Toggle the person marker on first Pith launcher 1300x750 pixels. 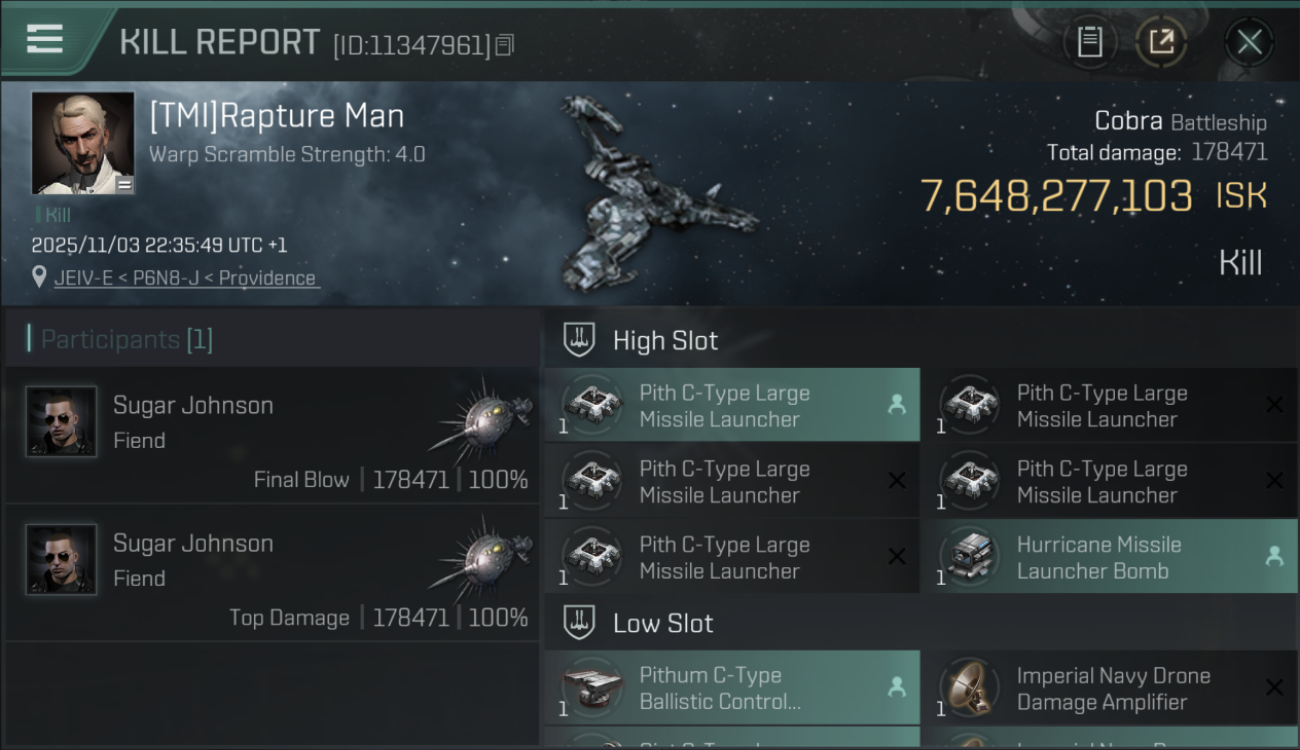pos(897,405)
